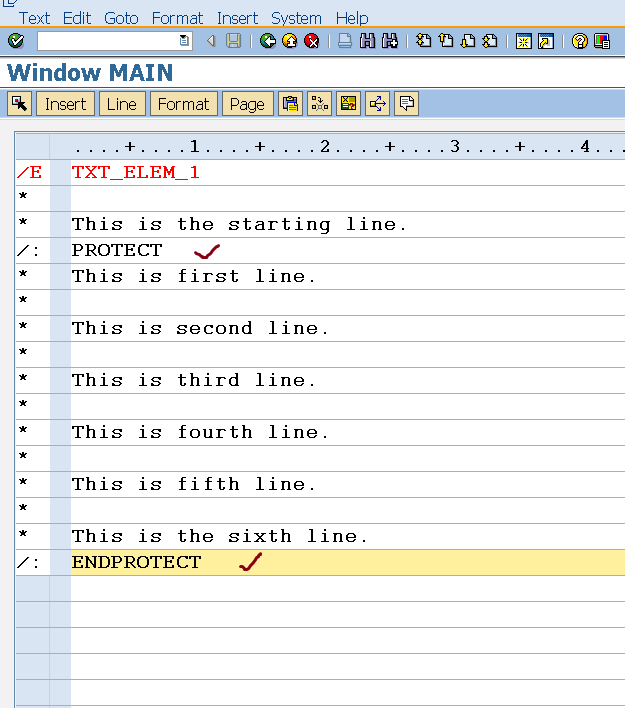
Task: Click the Format button in editor toolbar
Action: (184, 104)
